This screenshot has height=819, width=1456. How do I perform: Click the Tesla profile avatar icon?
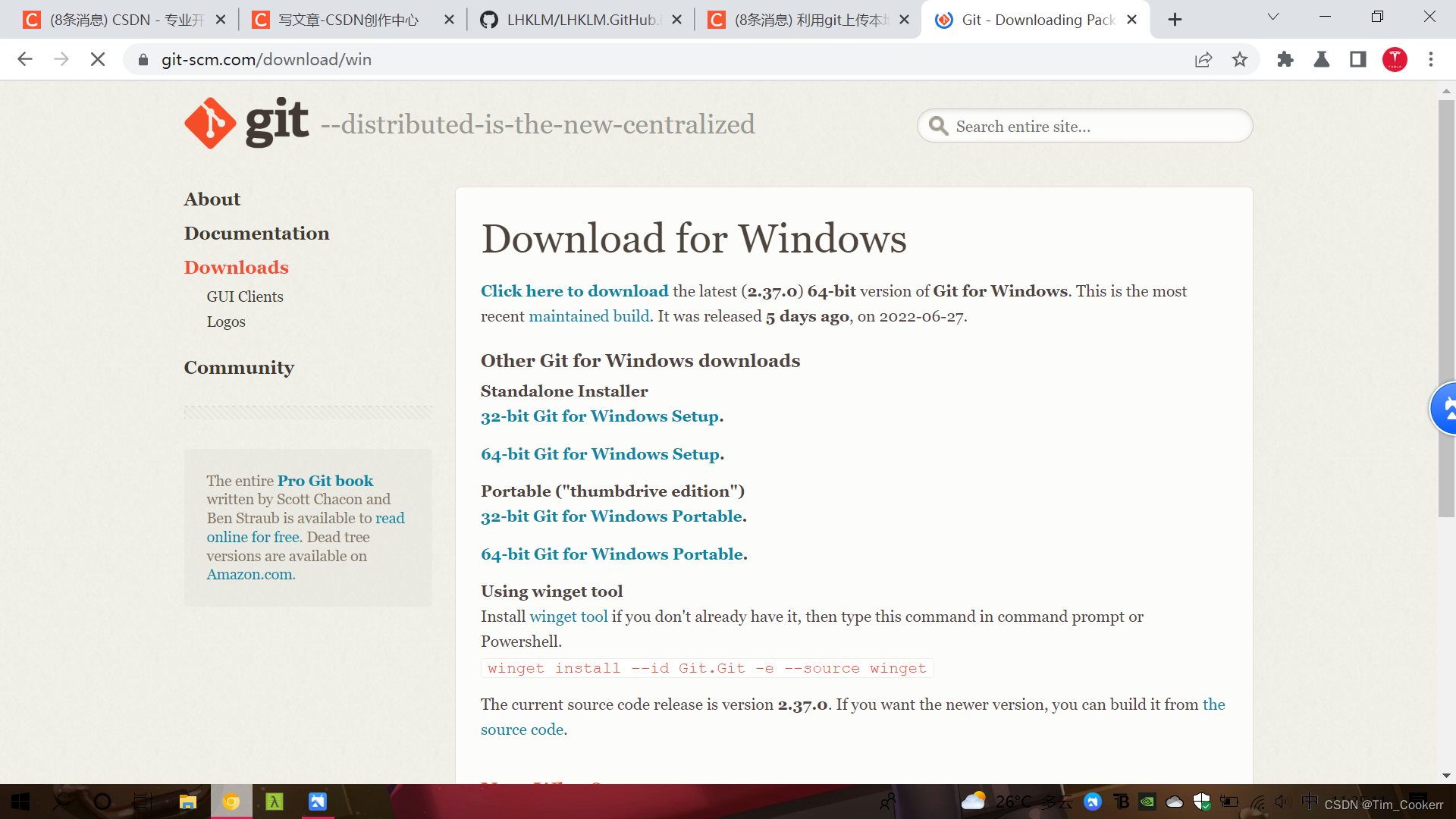click(x=1395, y=59)
